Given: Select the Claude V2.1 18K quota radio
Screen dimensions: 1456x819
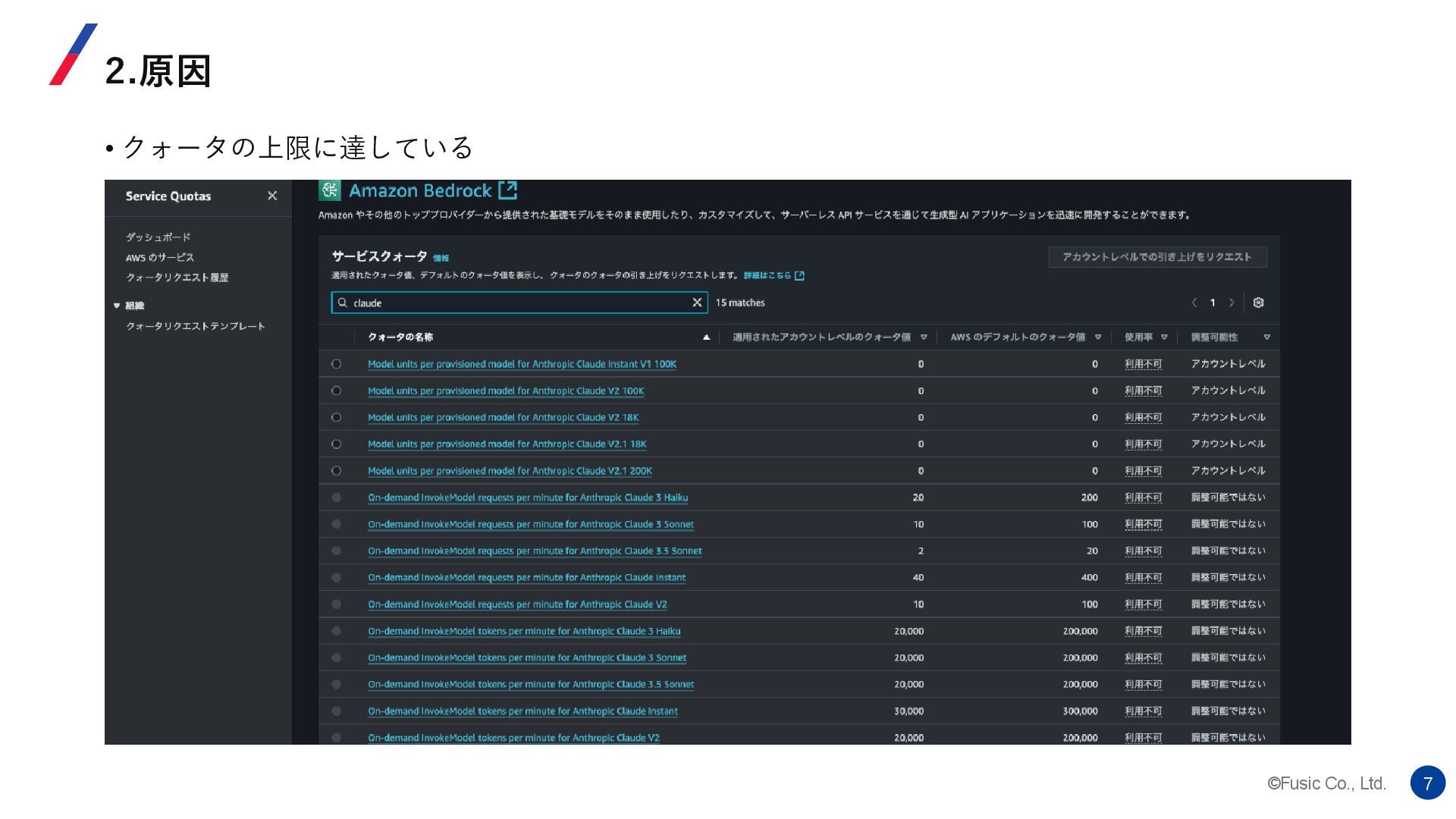Looking at the screenshot, I should [337, 444].
